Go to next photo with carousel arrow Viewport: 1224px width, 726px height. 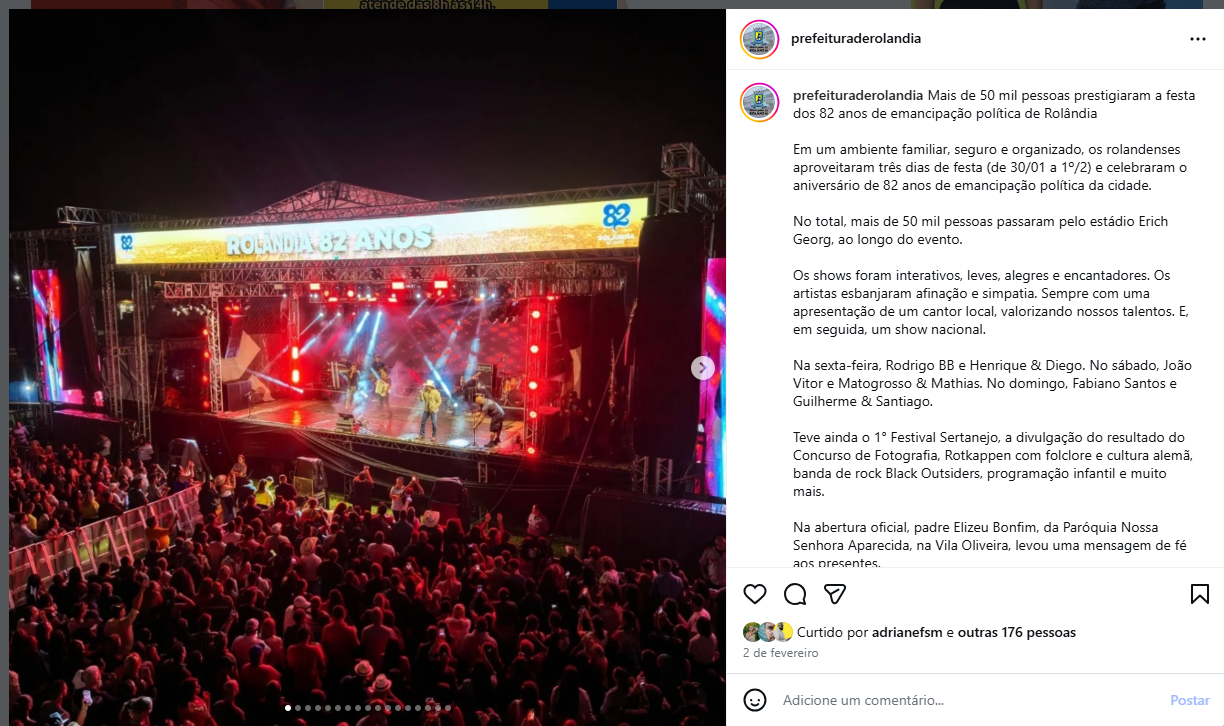pos(703,368)
